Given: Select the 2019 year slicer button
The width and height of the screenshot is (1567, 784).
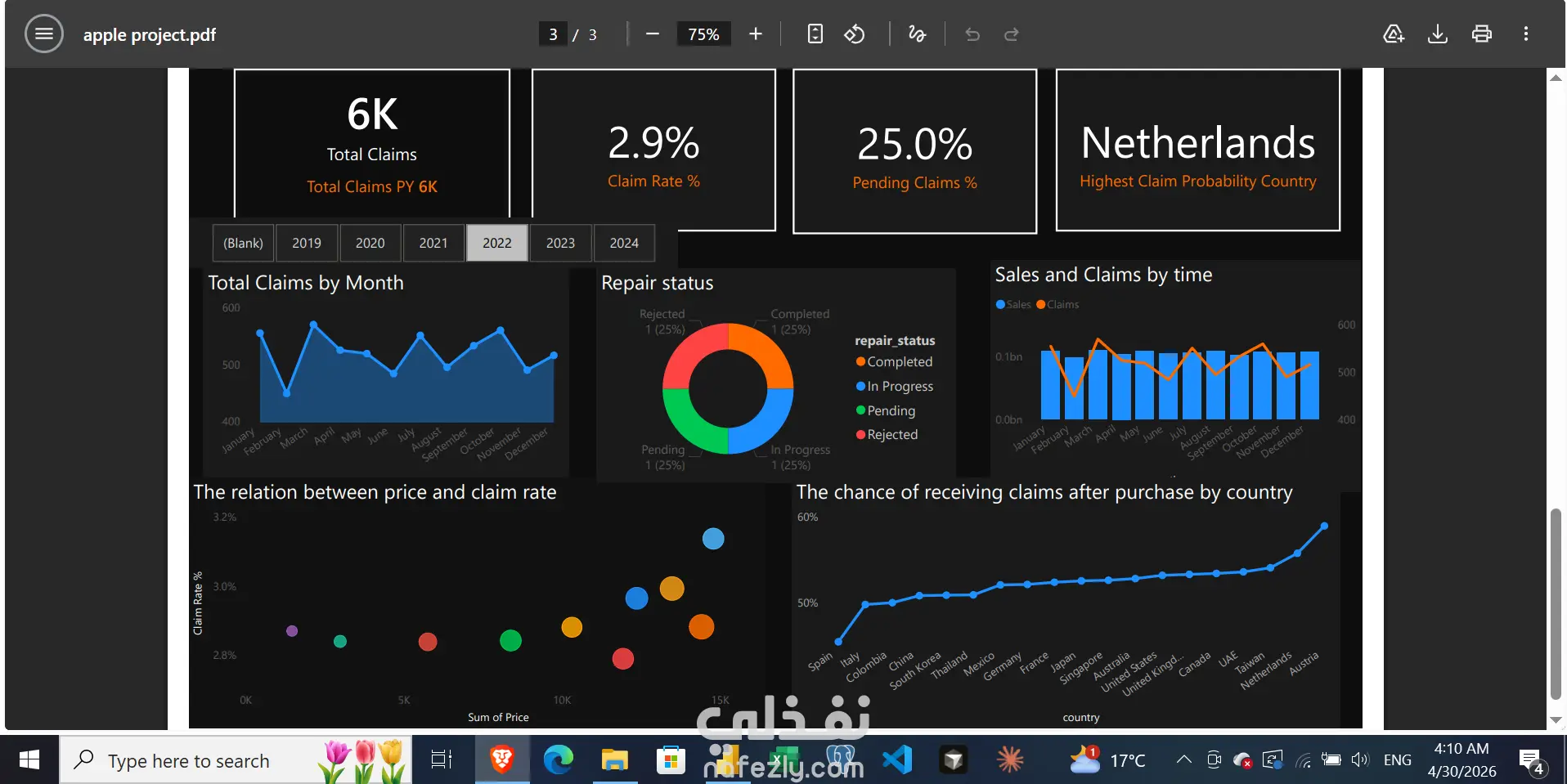Looking at the screenshot, I should pyautogui.click(x=307, y=243).
